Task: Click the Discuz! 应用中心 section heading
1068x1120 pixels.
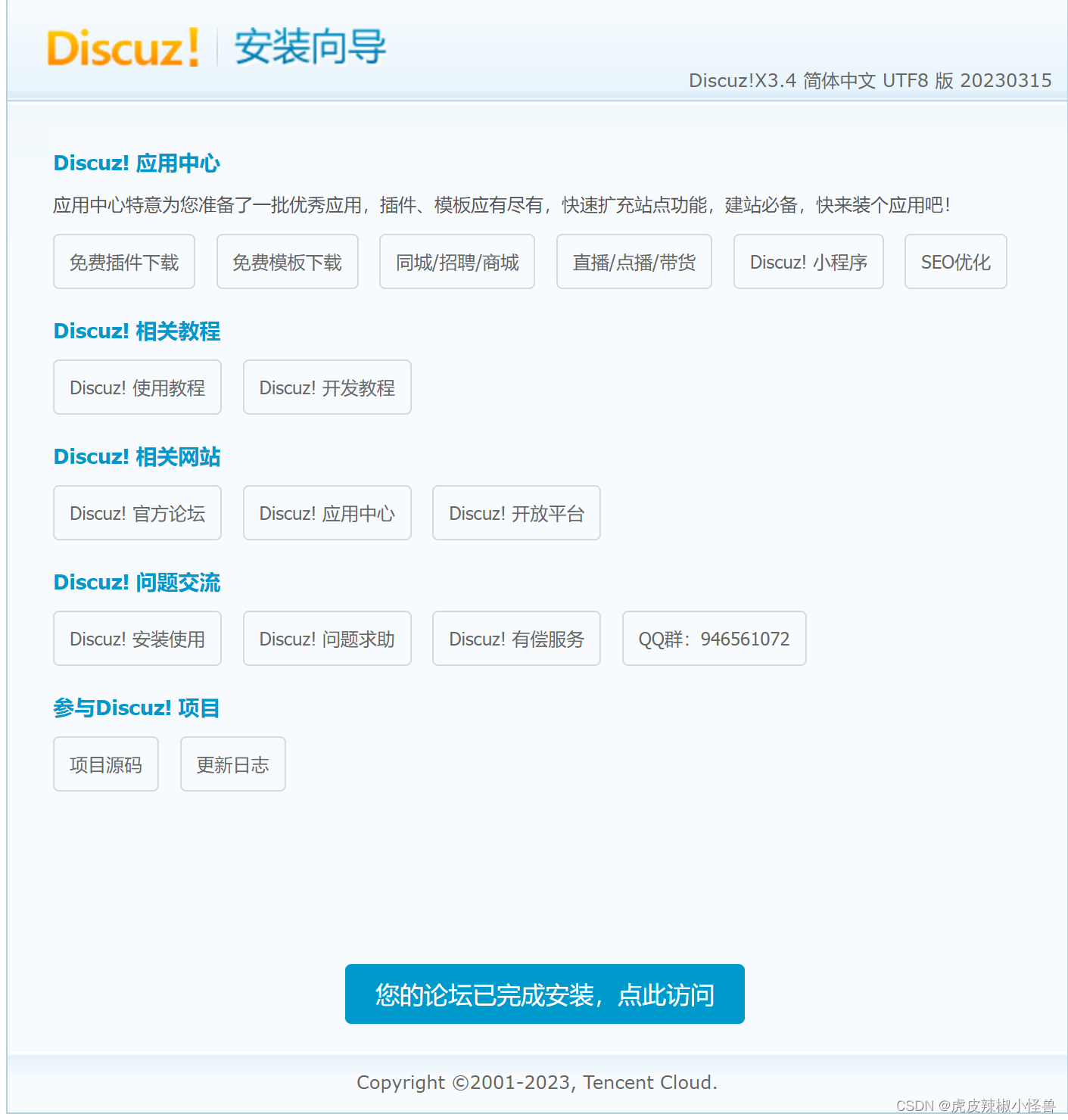Action: pyautogui.click(x=137, y=163)
